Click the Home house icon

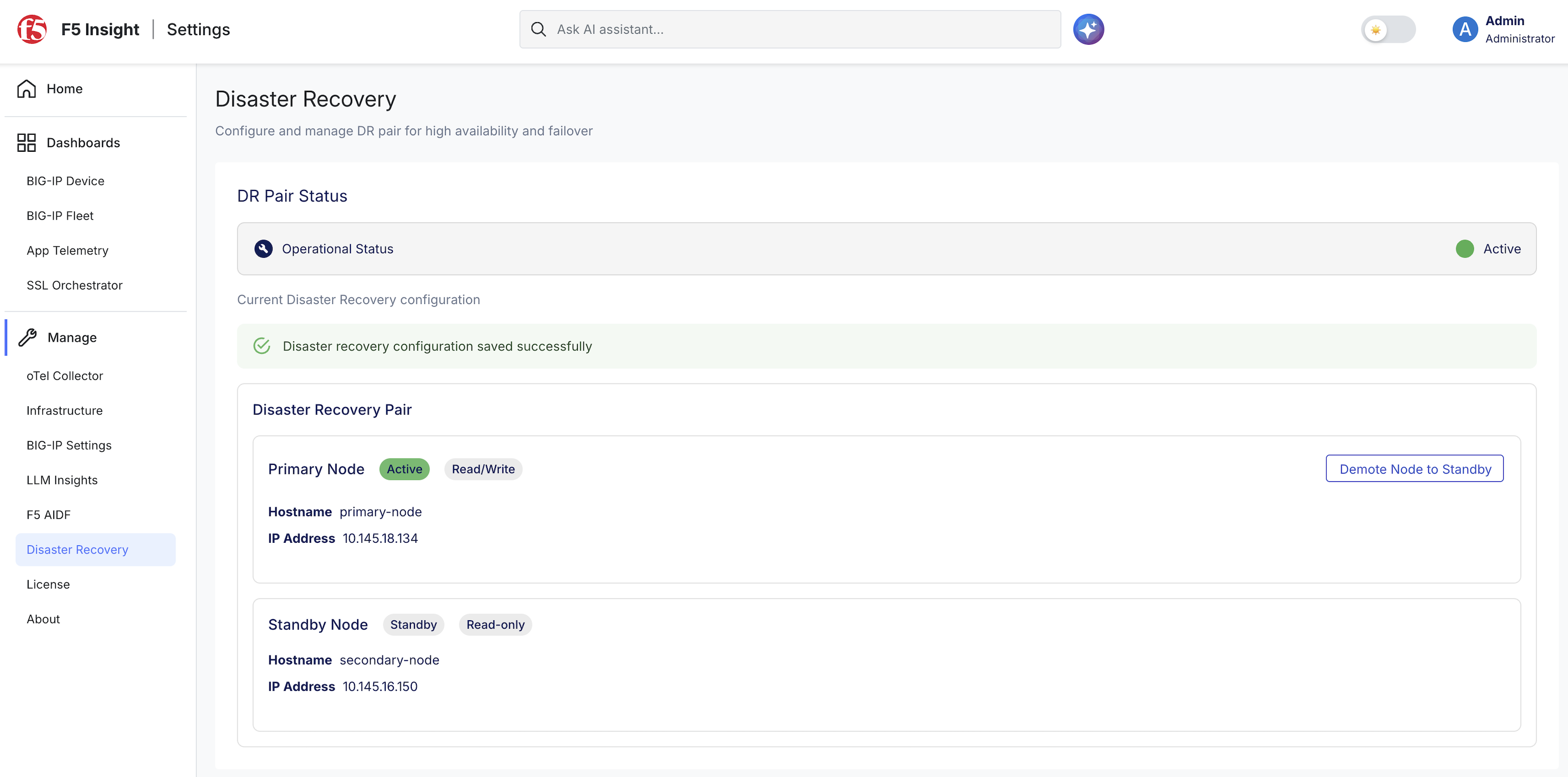point(26,89)
